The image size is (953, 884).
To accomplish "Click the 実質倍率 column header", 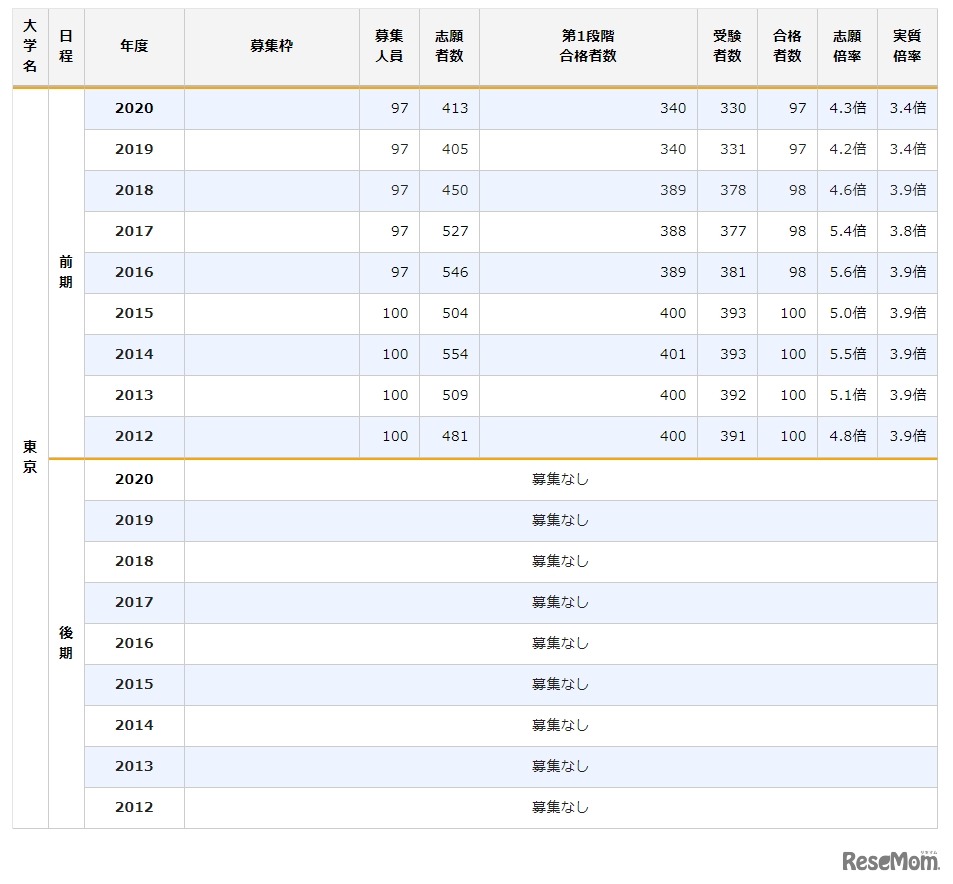I will pos(906,47).
